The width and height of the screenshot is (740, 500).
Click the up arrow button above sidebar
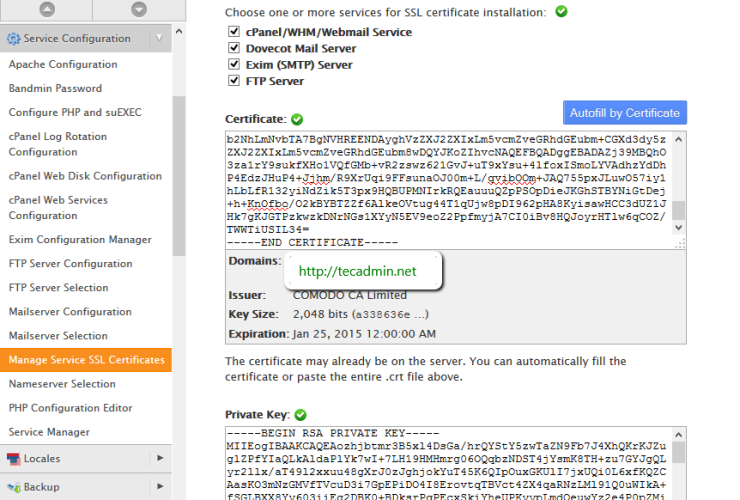45,8
